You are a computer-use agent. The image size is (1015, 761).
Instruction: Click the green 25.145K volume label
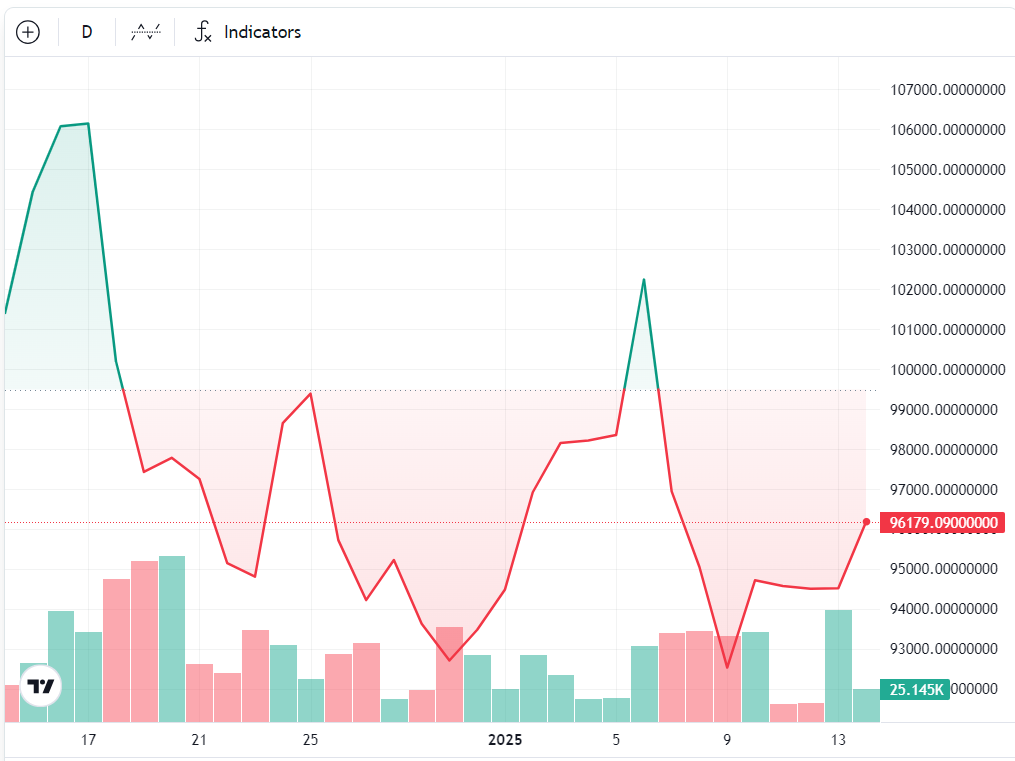click(914, 690)
